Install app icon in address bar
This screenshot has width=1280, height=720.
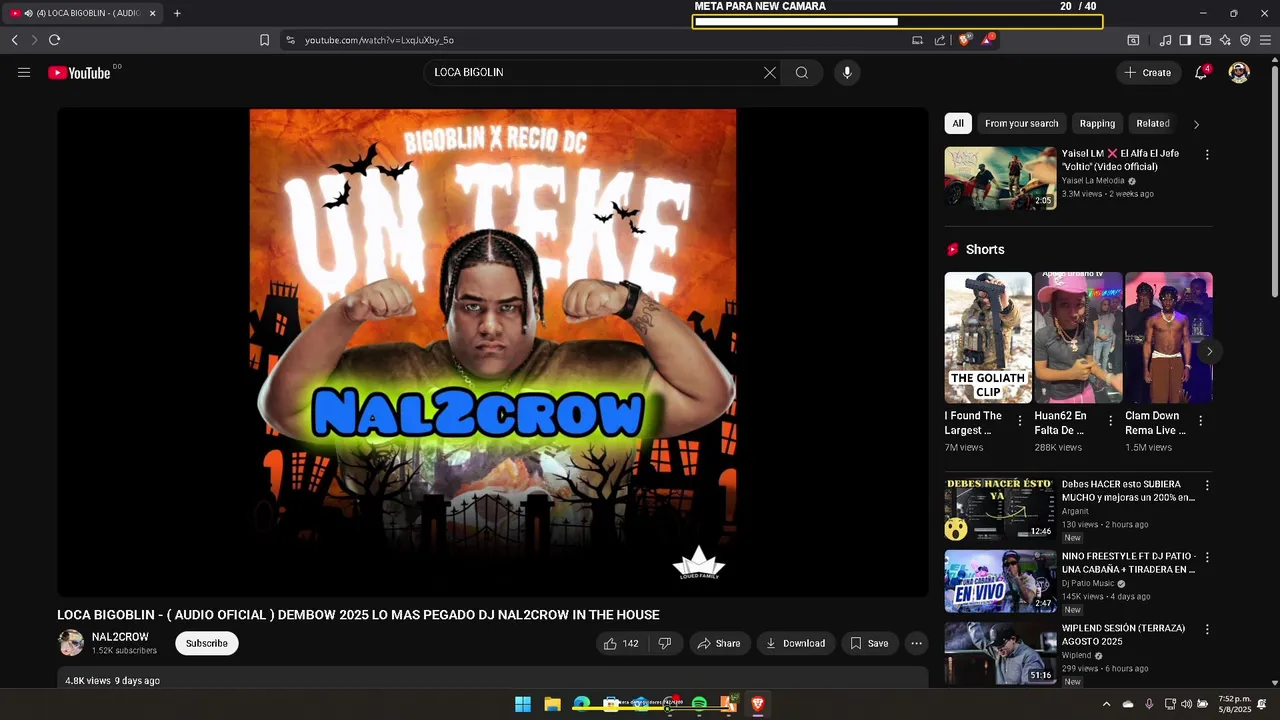(x=917, y=40)
